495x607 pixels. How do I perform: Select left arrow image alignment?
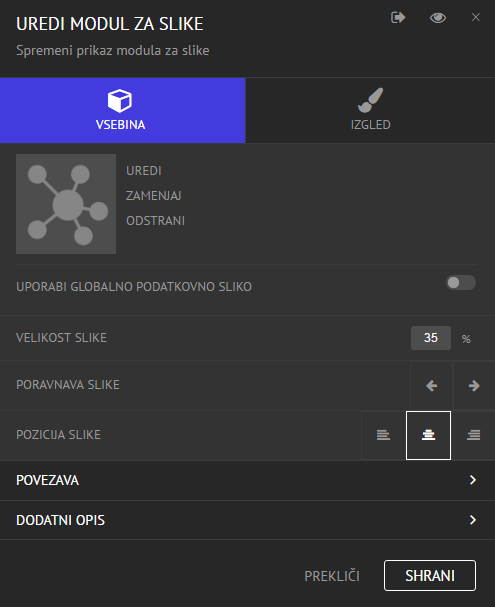click(x=431, y=386)
